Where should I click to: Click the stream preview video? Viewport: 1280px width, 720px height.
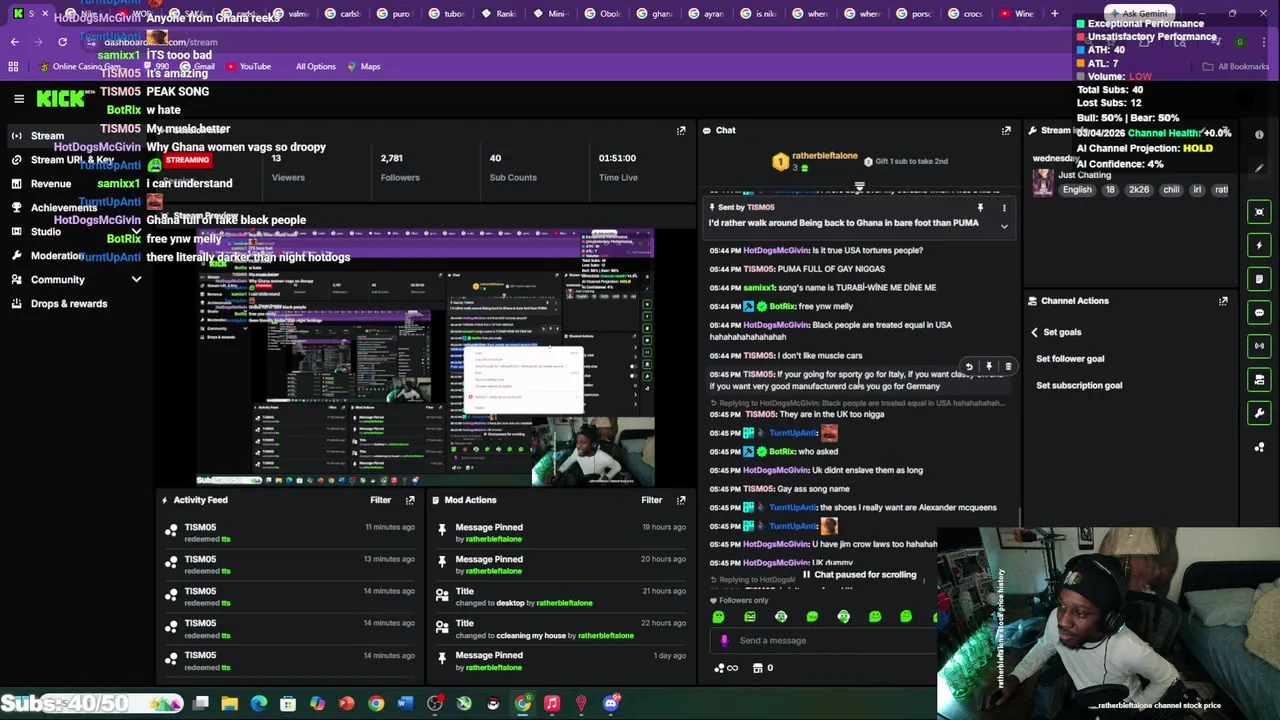click(425, 357)
